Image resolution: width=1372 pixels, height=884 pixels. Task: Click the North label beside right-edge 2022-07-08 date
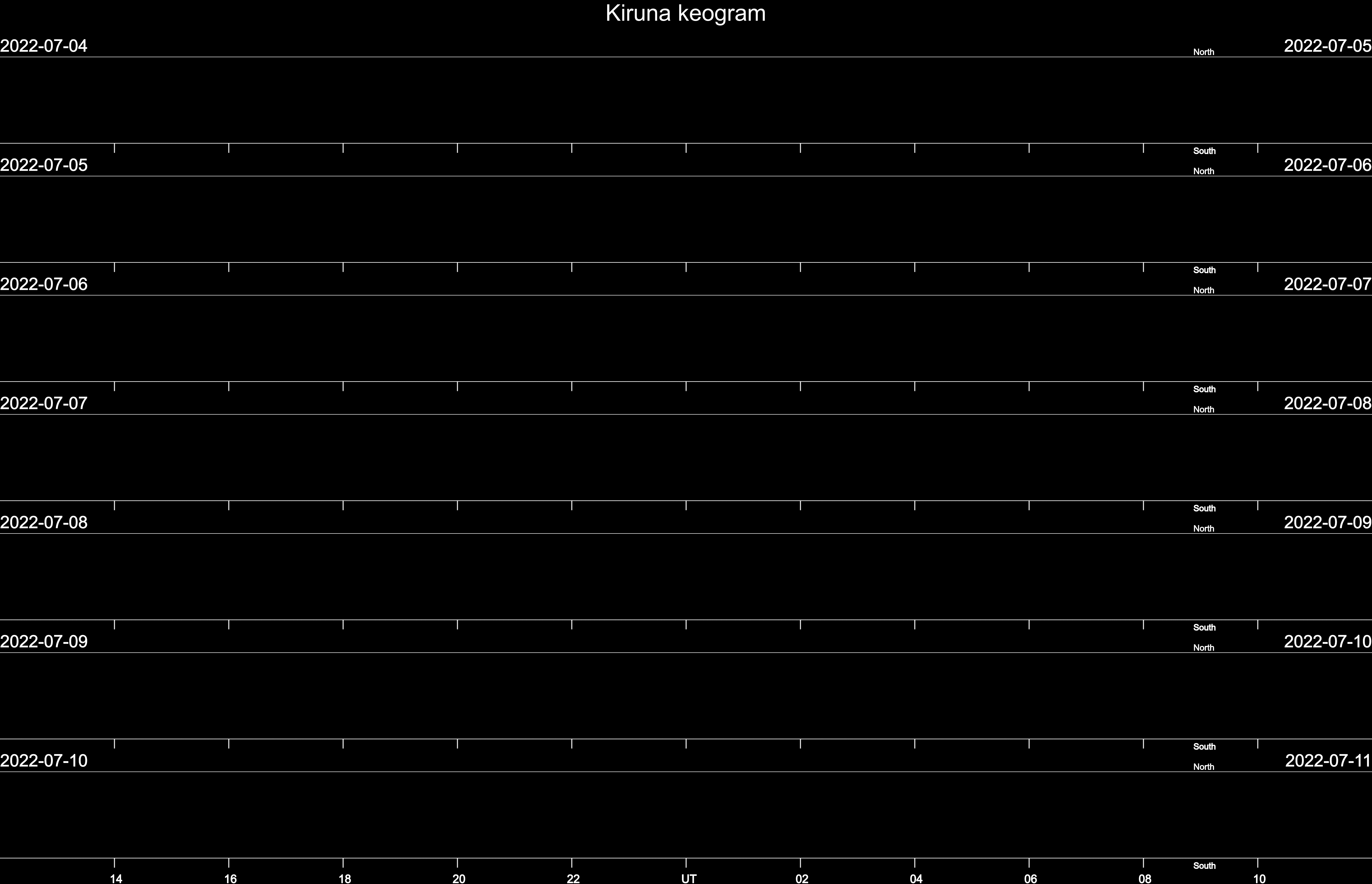1203,410
